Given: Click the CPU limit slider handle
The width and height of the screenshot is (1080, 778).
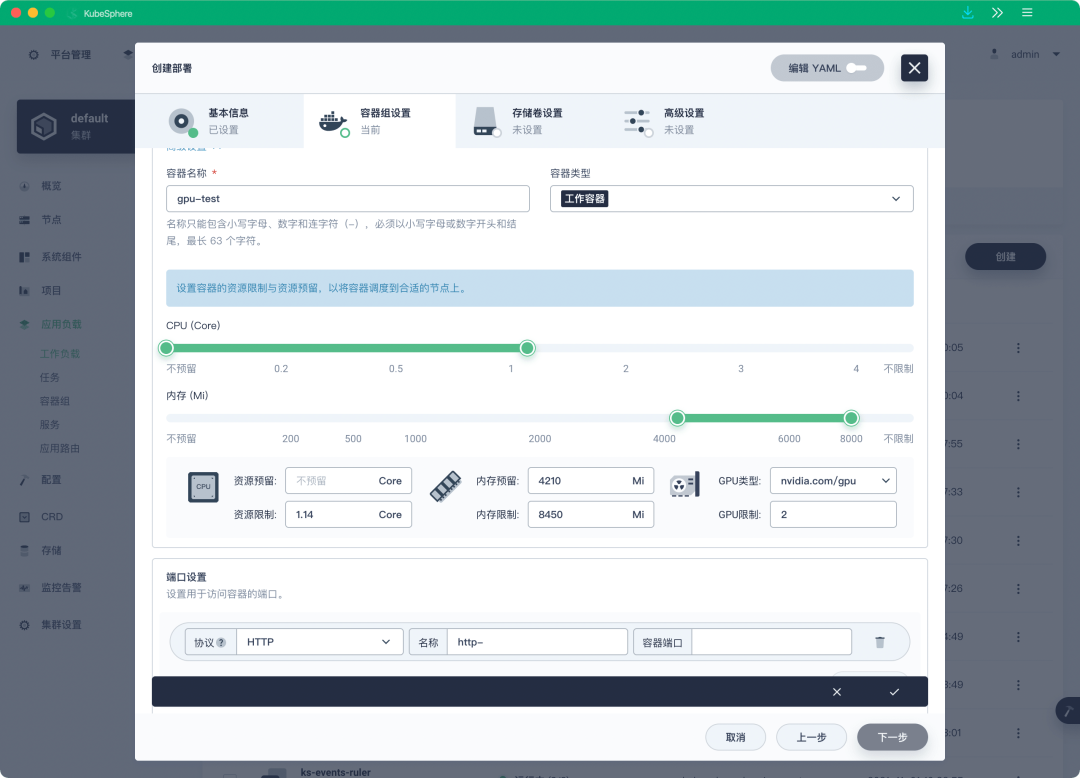Looking at the screenshot, I should pyautogui.click(x=528, y=348).
